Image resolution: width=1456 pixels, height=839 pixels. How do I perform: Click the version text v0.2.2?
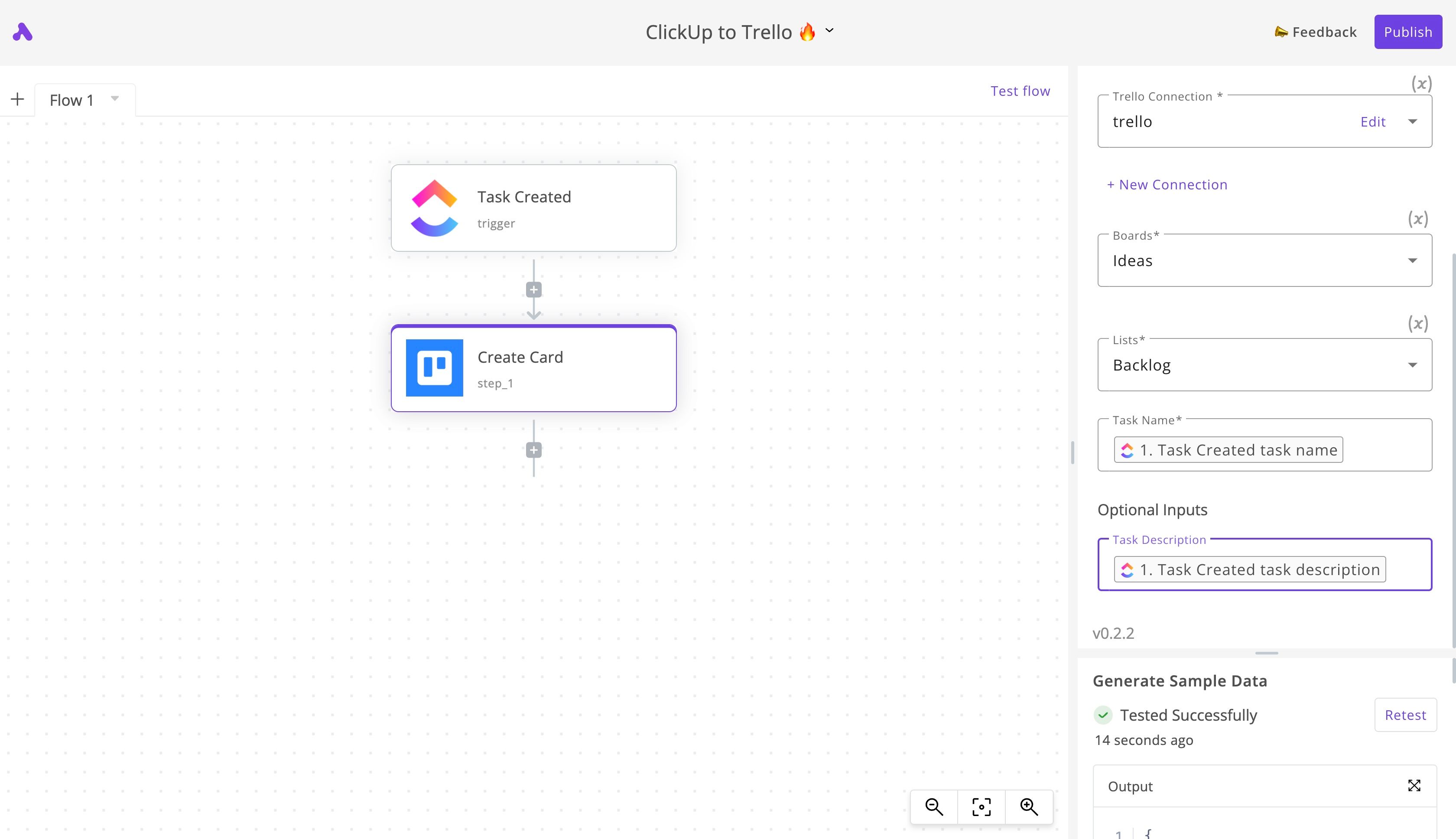[1113, 633]
